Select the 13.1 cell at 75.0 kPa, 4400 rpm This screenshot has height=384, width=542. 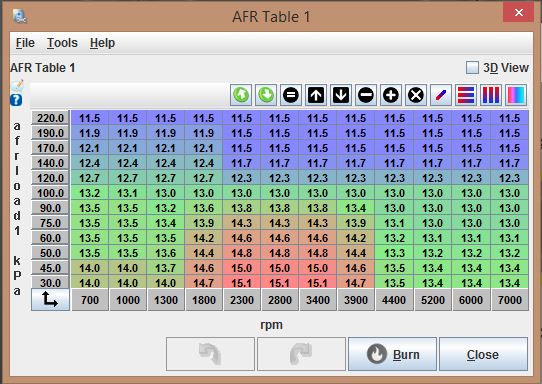tap(394, 223)
